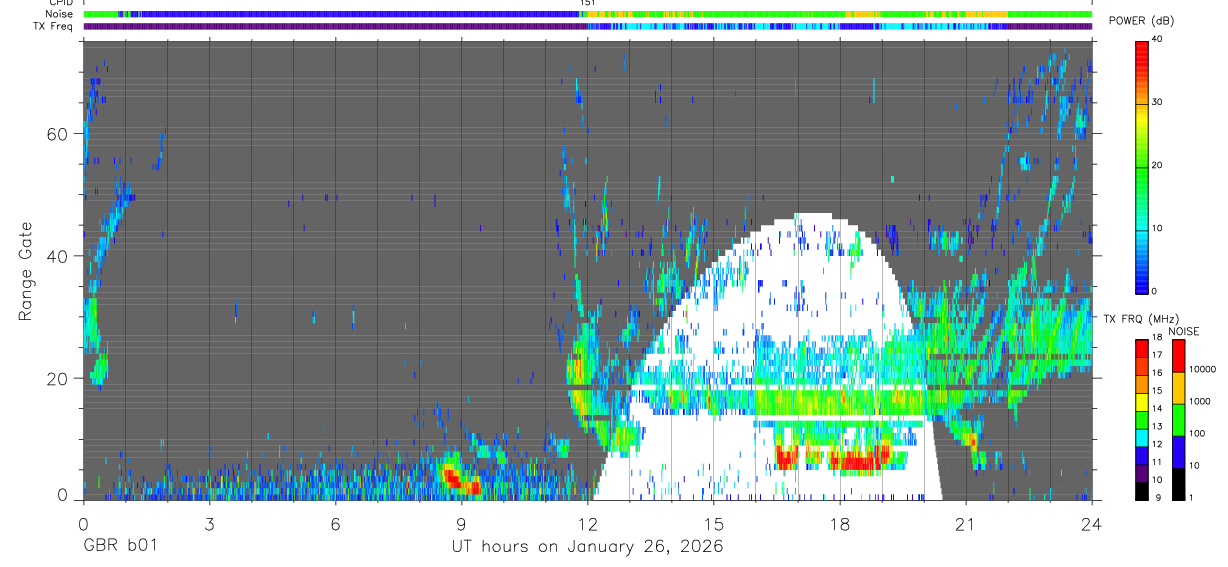Image resolution: width=1228 pixels, height=567 pixels.
Task: Click the 100 label on the noise scale
Action: 1198,433
